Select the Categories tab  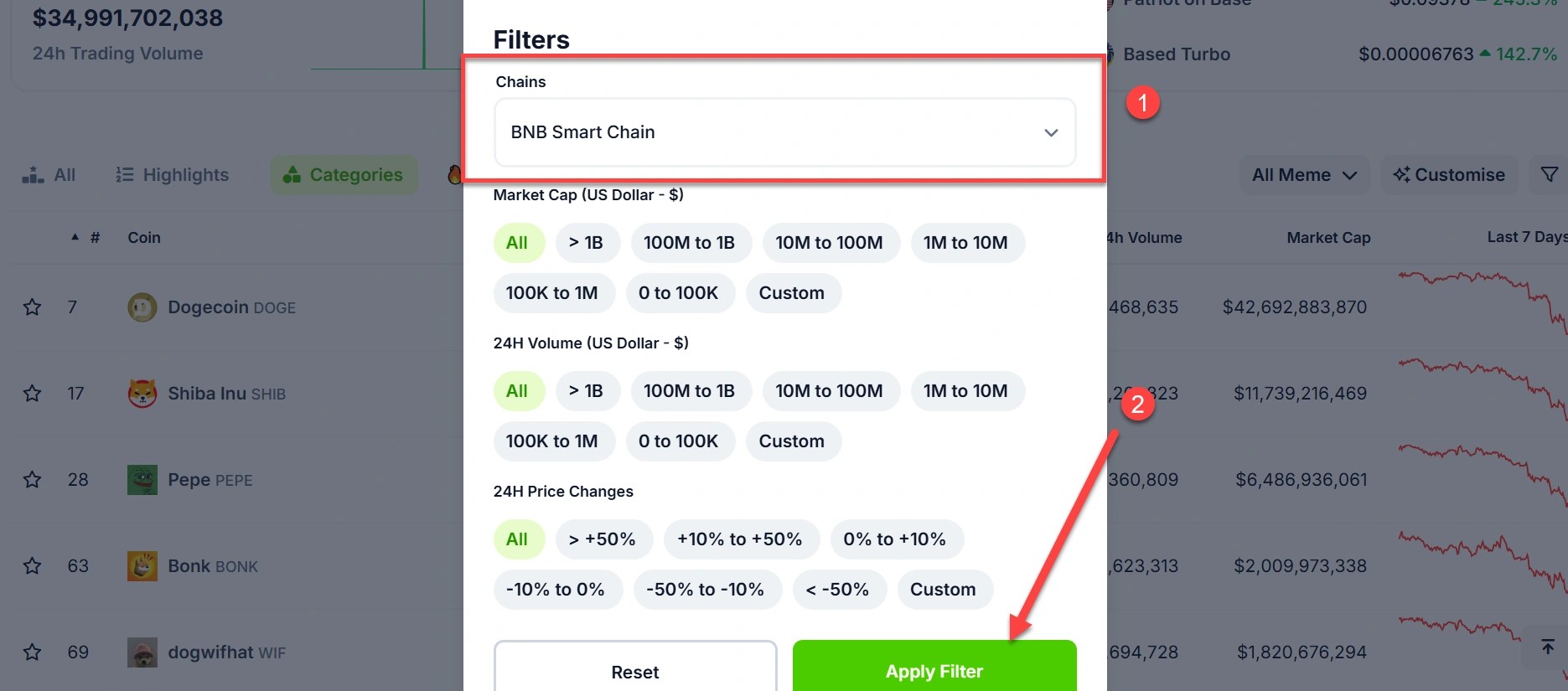click(344, 174)
